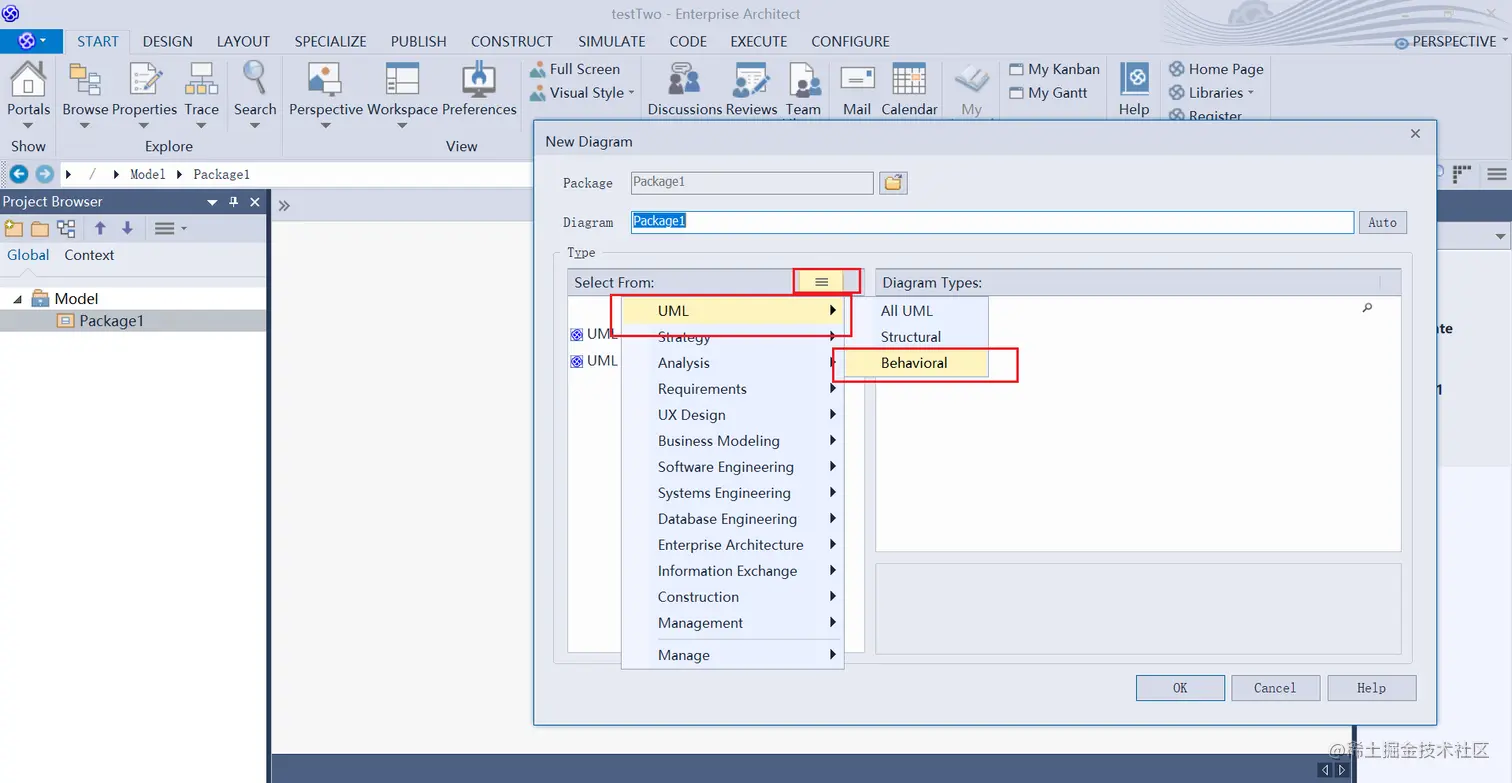
Task: Switch to the DESIGN ribbon tab
Action: (x=168, y=41)
